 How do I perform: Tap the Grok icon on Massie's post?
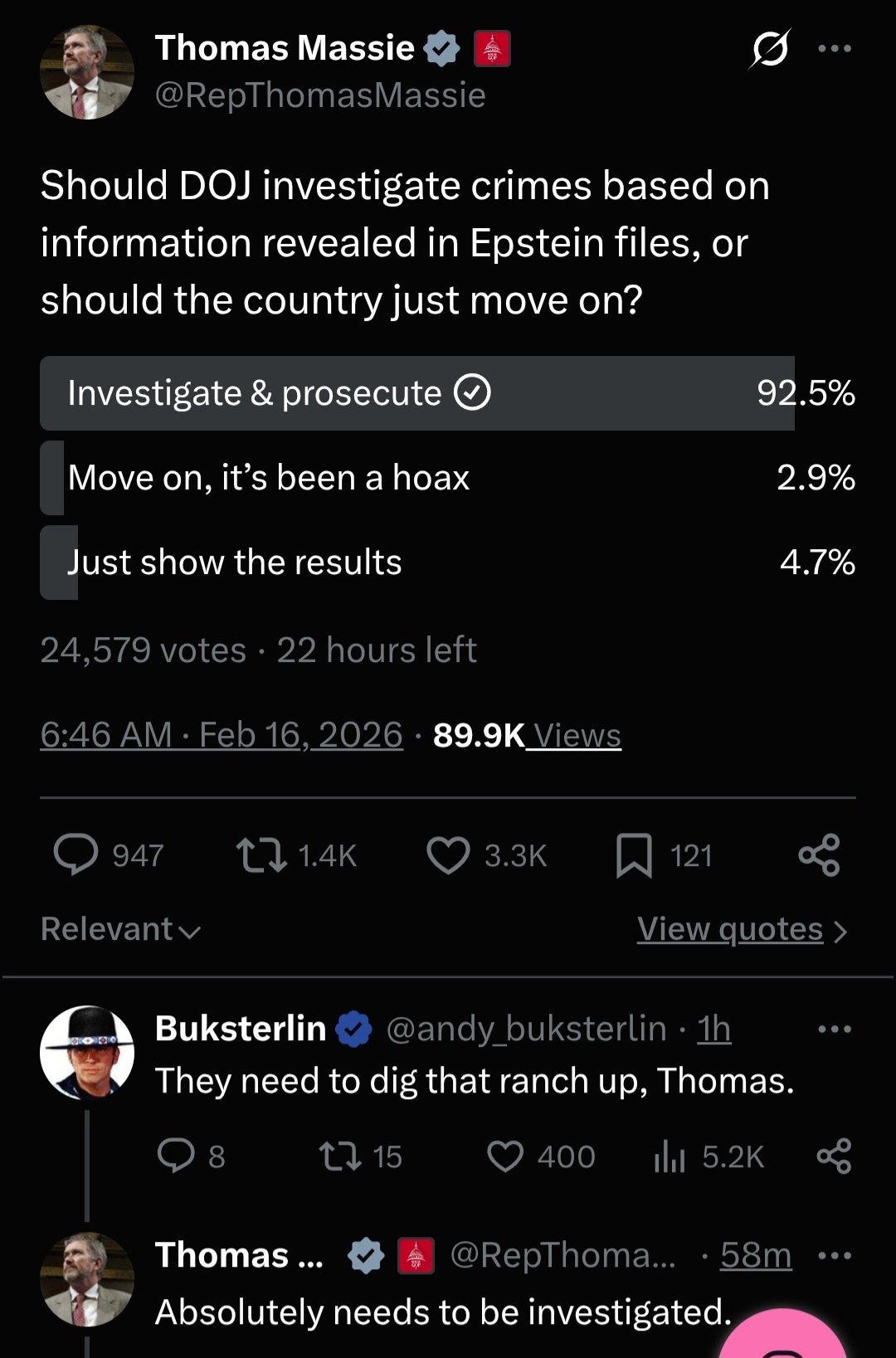click(770, 49)
